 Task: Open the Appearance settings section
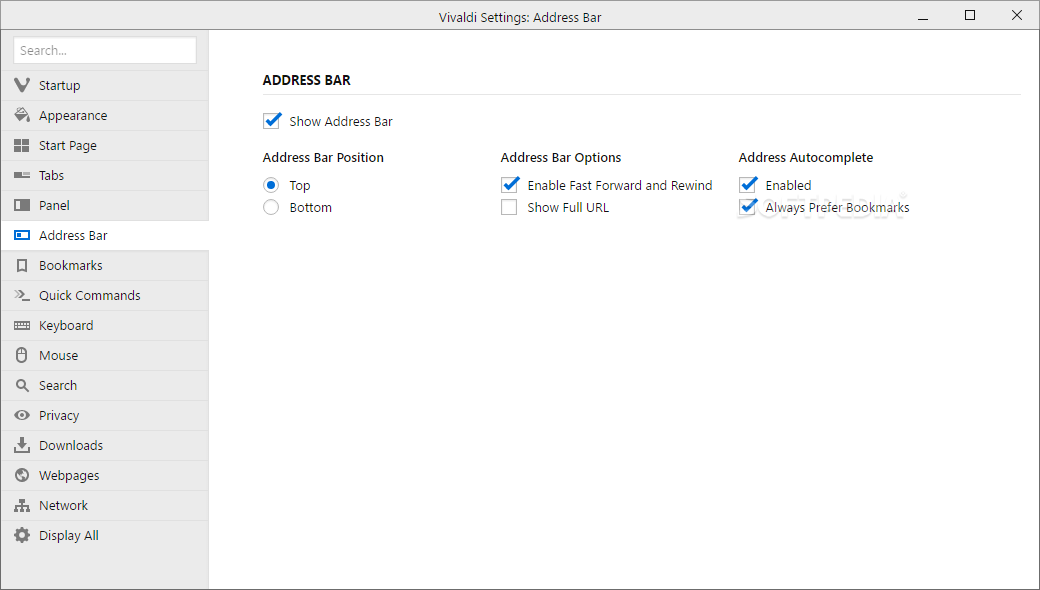point(73,115)
